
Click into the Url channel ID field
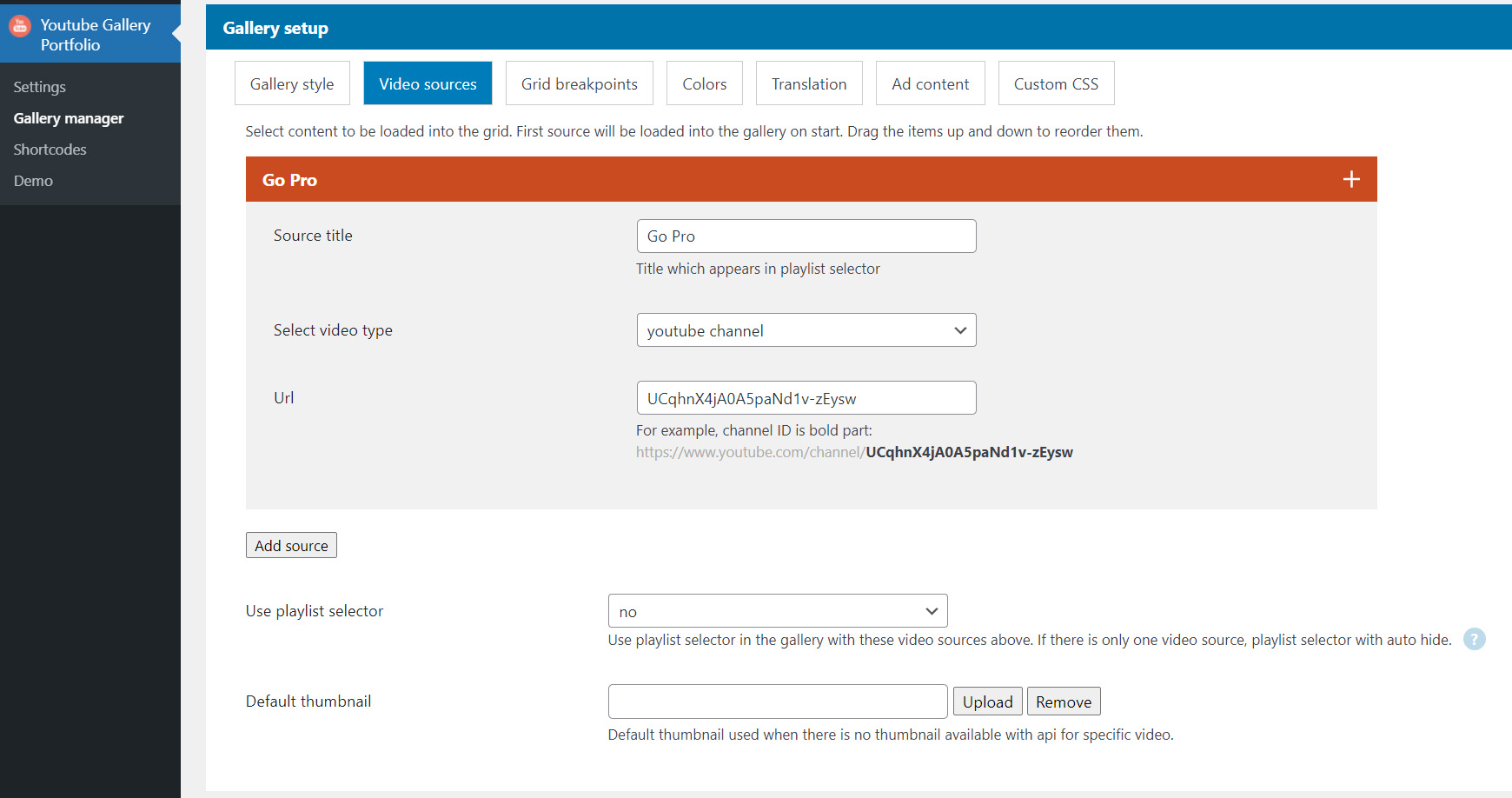point(806,398)
